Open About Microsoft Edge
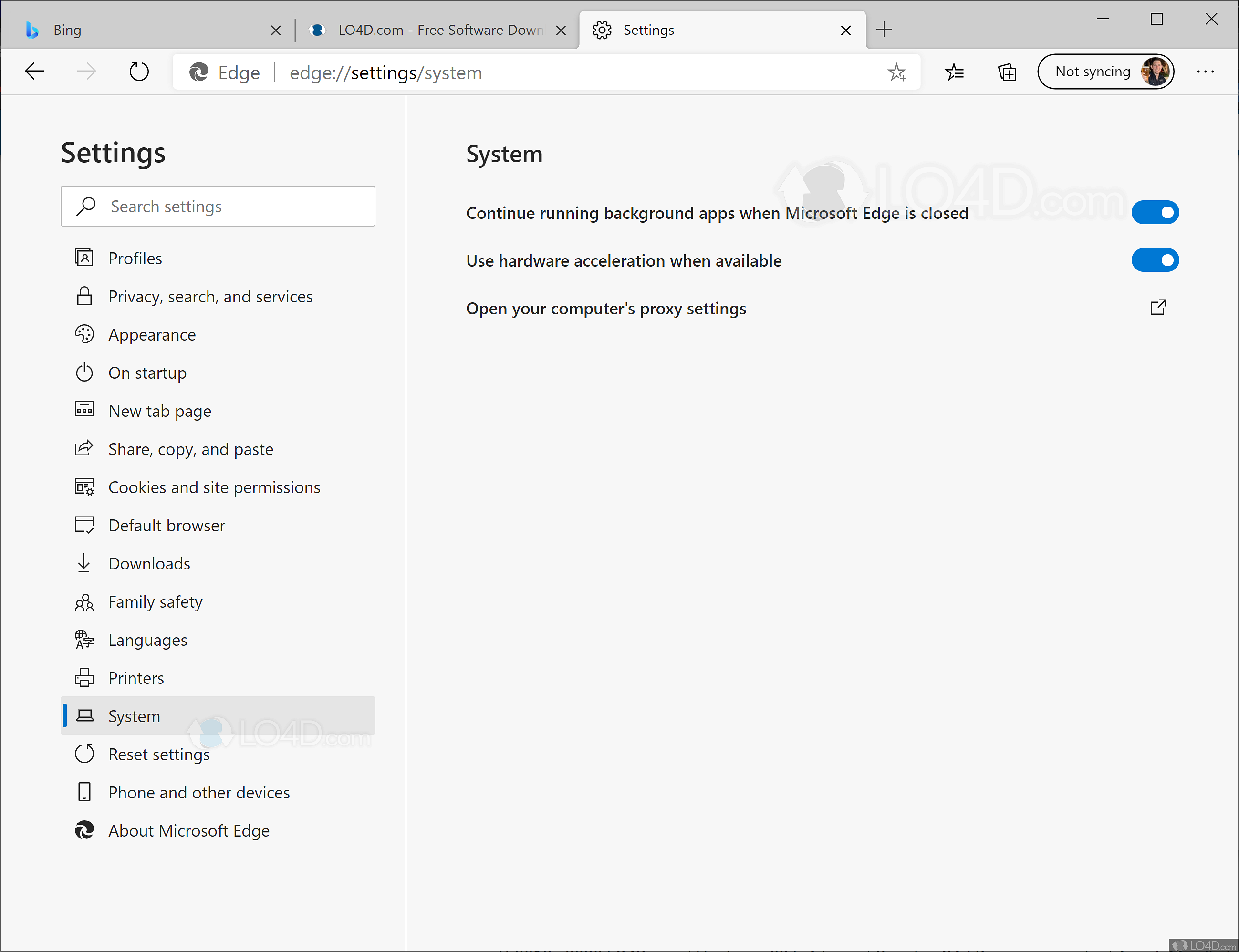 click(x=189, y=831)
